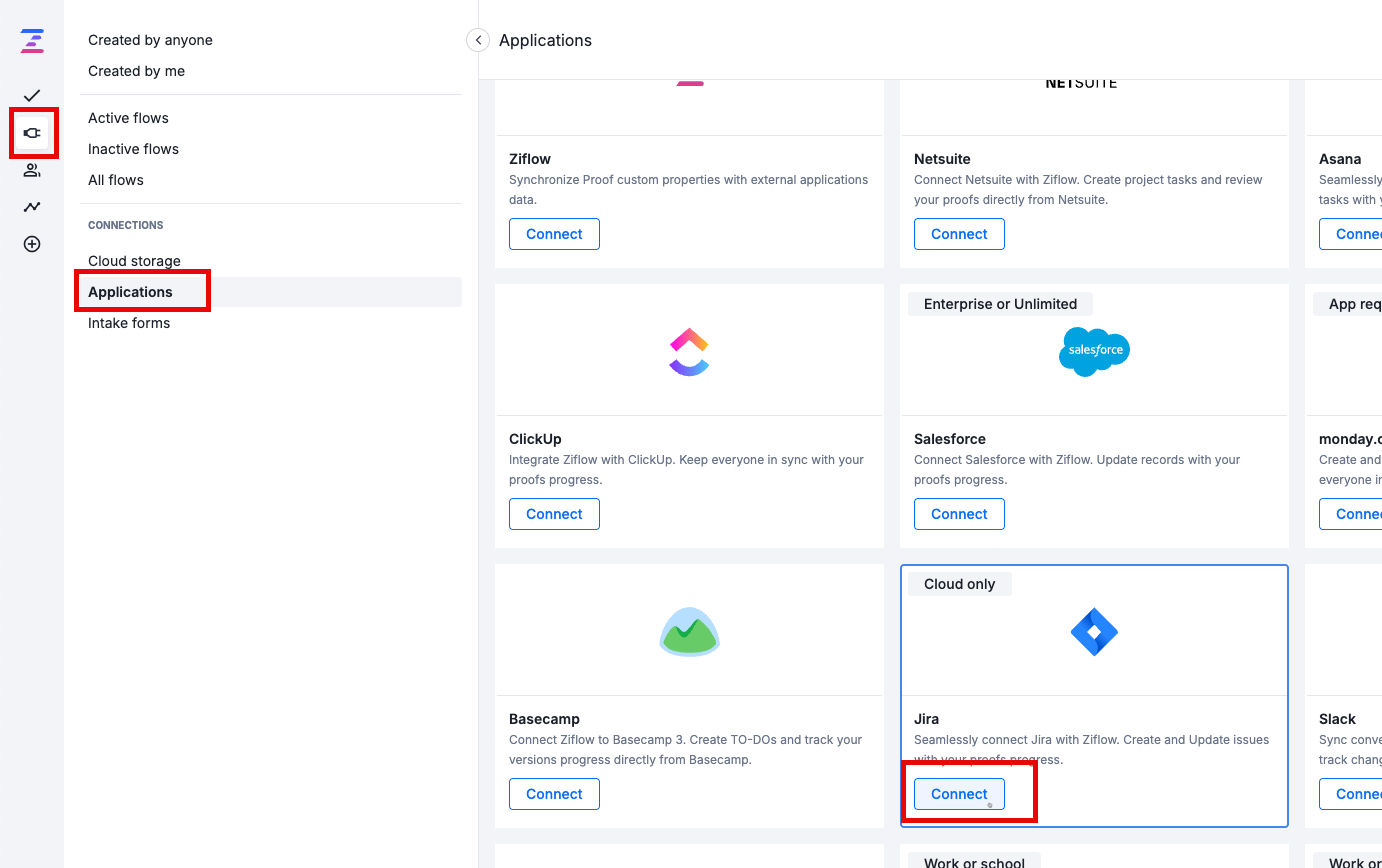This screenshot has height=868, width=1382.
Task: Collapse the side panel with the chevron
Action: (x=478, y=40)
